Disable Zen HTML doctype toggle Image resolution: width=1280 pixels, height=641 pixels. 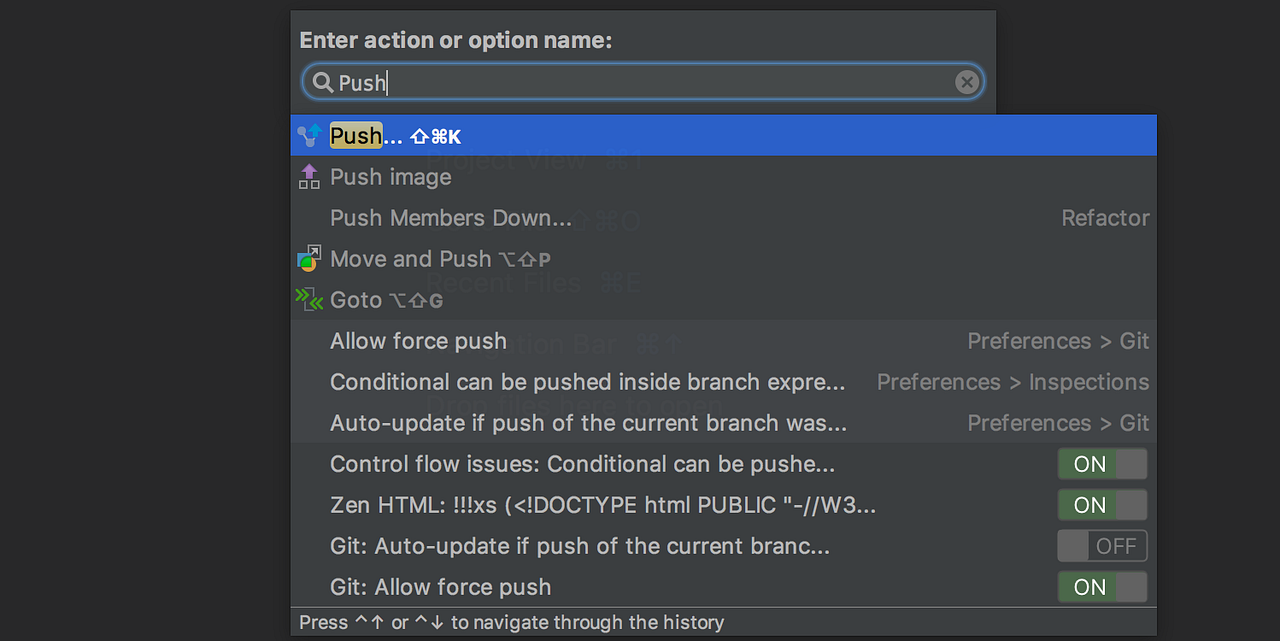[x=1102, y=505]
